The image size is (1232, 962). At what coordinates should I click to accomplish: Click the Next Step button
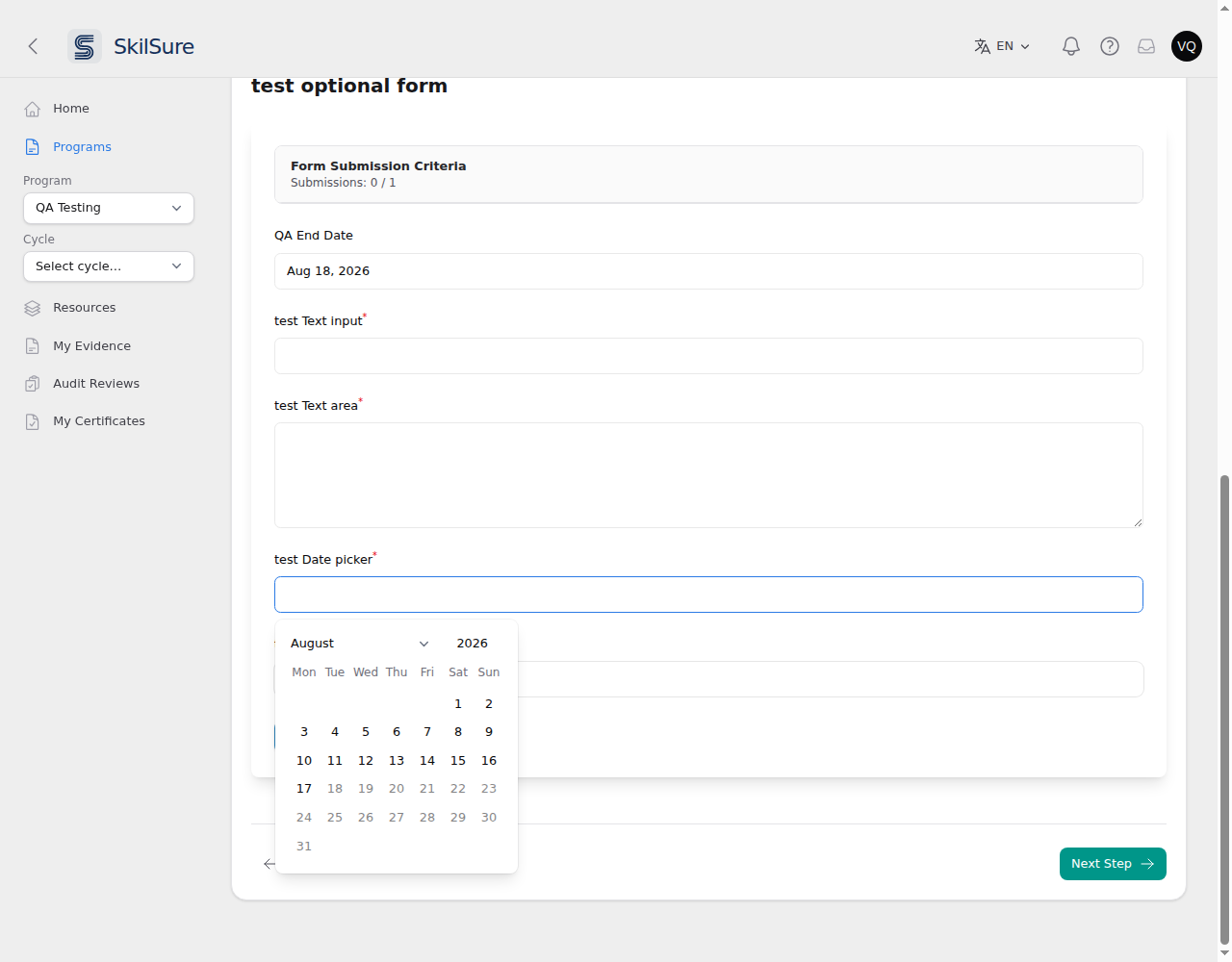click(1113, 864)
